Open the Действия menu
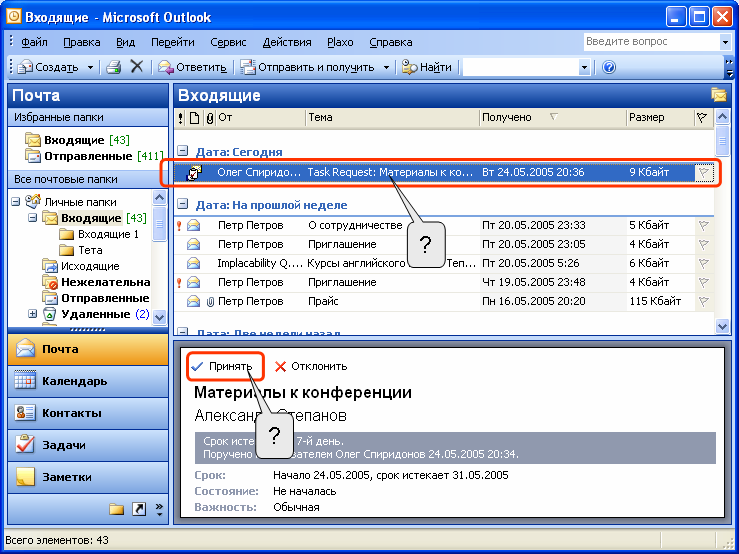The height and width of the screenshot is (554, 739). [x=287, y=42]
